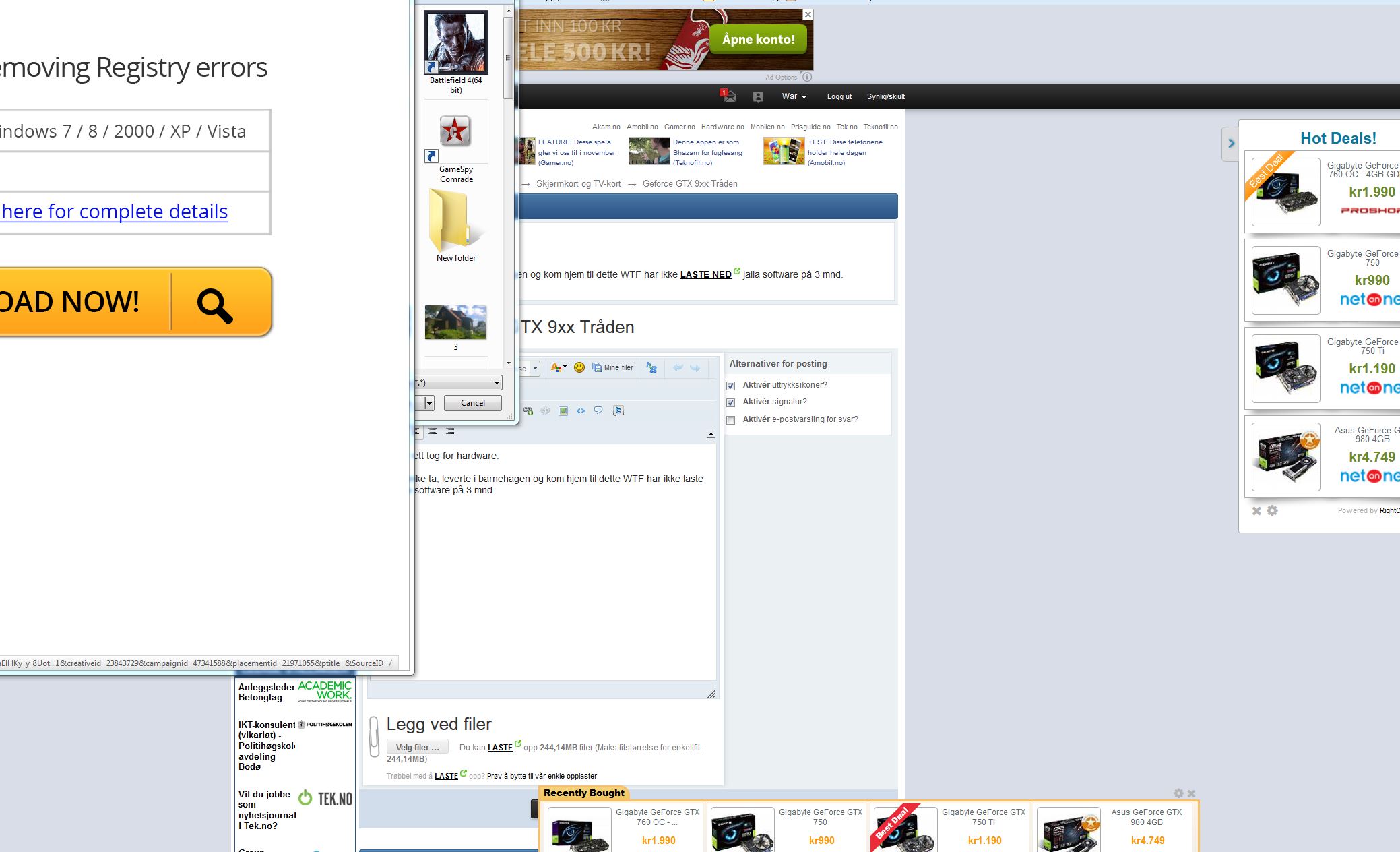This screenshot has height=852, width=1400.
Task: Open Recently Bought settings gear
Action: pos(1178,793)
